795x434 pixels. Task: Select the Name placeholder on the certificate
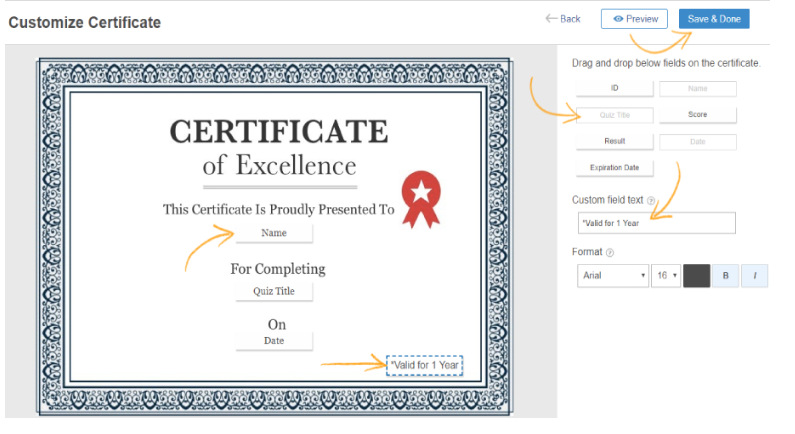tap(274, 233)
